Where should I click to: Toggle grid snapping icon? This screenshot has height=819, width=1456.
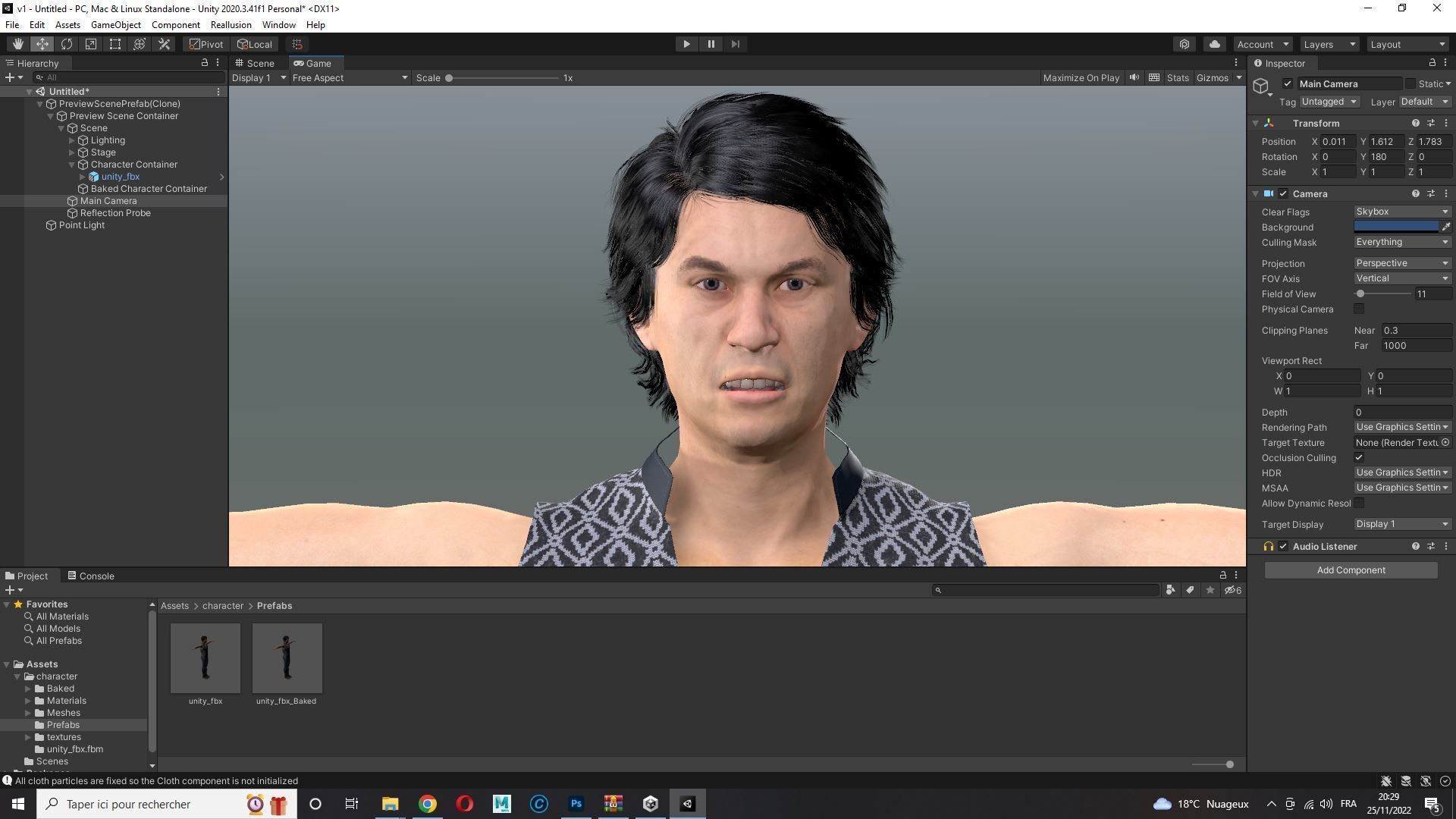[x=297, y=44]
